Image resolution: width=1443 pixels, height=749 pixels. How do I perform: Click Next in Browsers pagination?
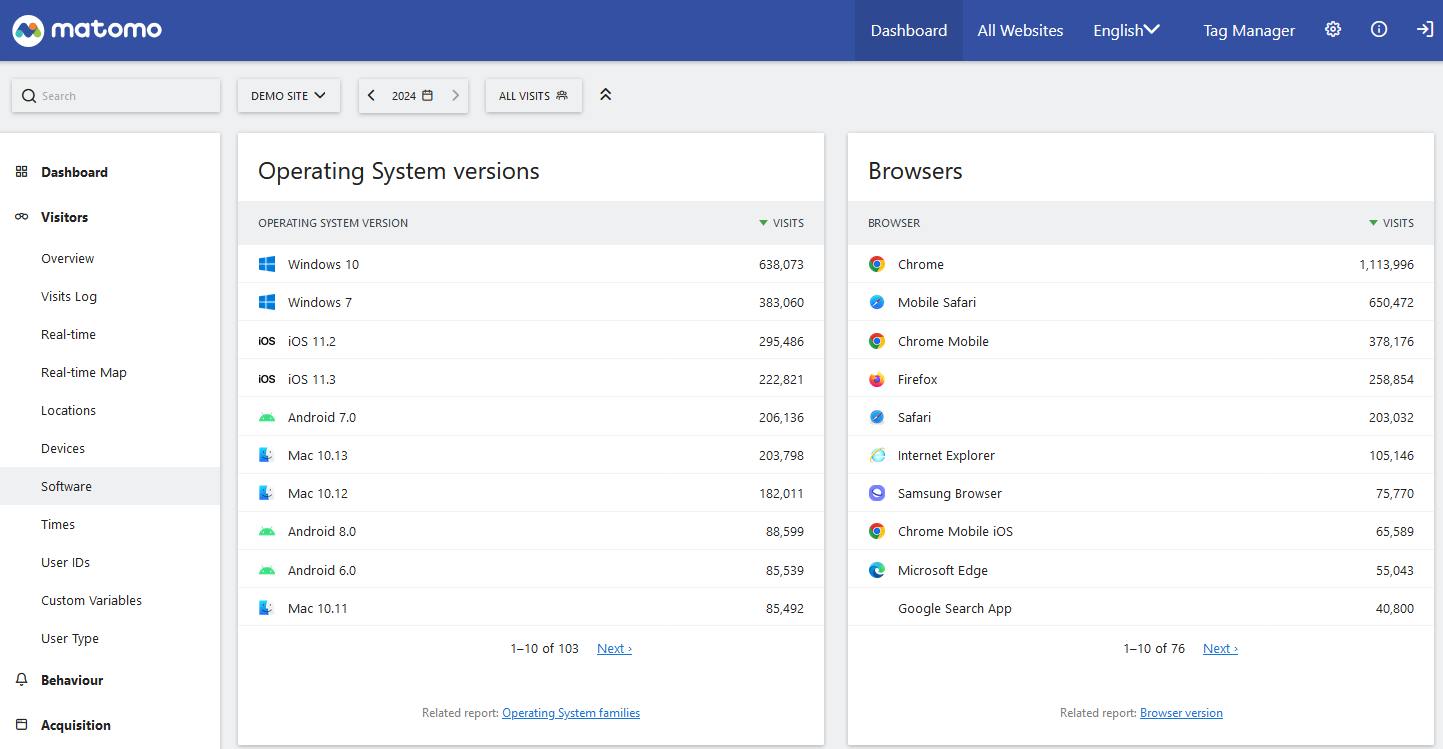point(1219,649)
